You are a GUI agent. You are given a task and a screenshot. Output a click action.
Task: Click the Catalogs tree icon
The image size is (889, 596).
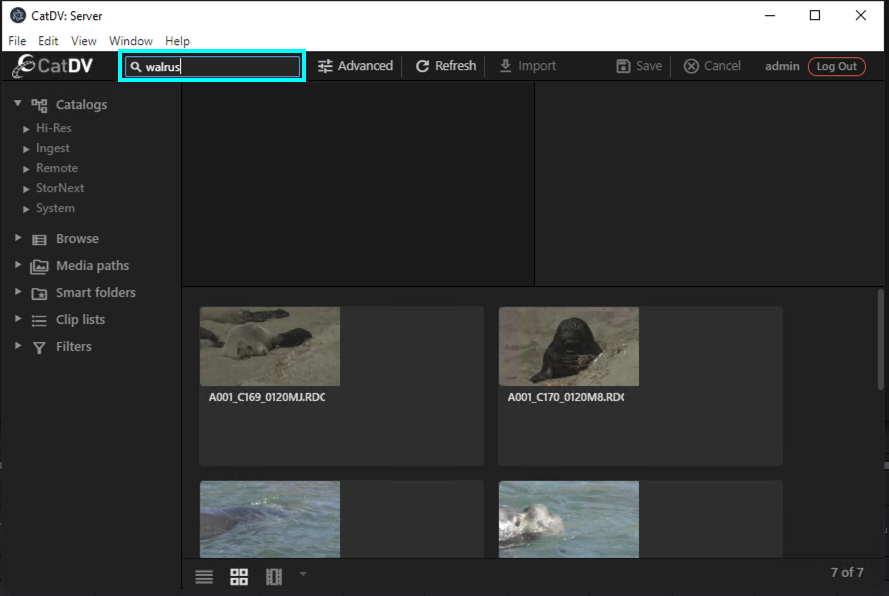39,105
